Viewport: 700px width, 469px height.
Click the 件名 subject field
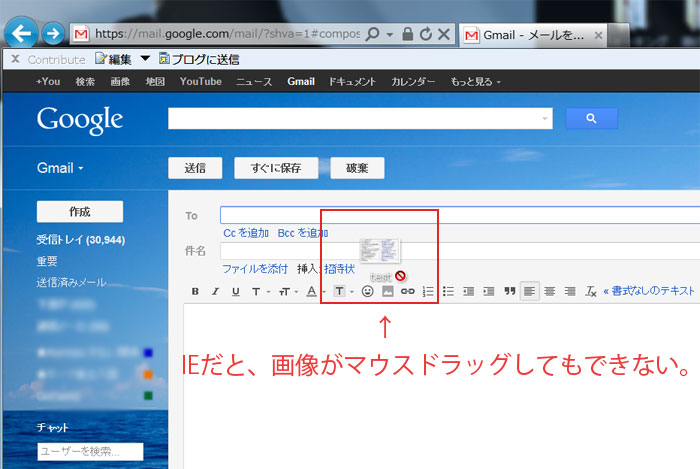pyautogui.click(x=460, y=251)
